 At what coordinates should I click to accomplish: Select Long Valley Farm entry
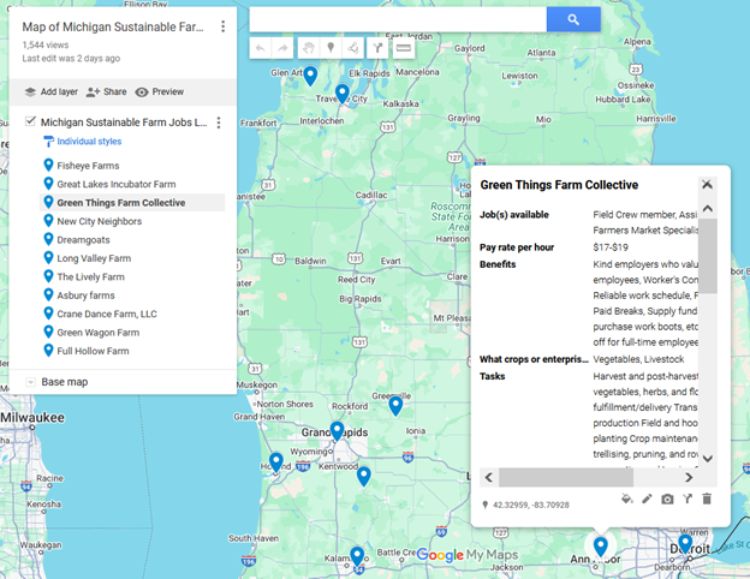(x=94, y=258)
